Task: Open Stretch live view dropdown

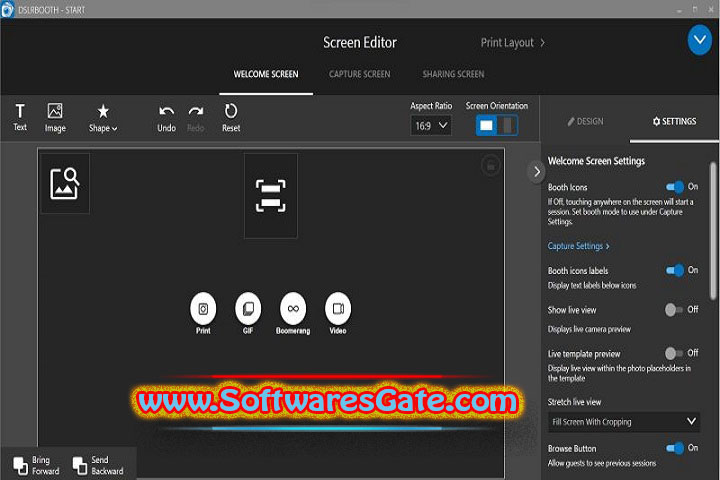Action: coord(624,422)
